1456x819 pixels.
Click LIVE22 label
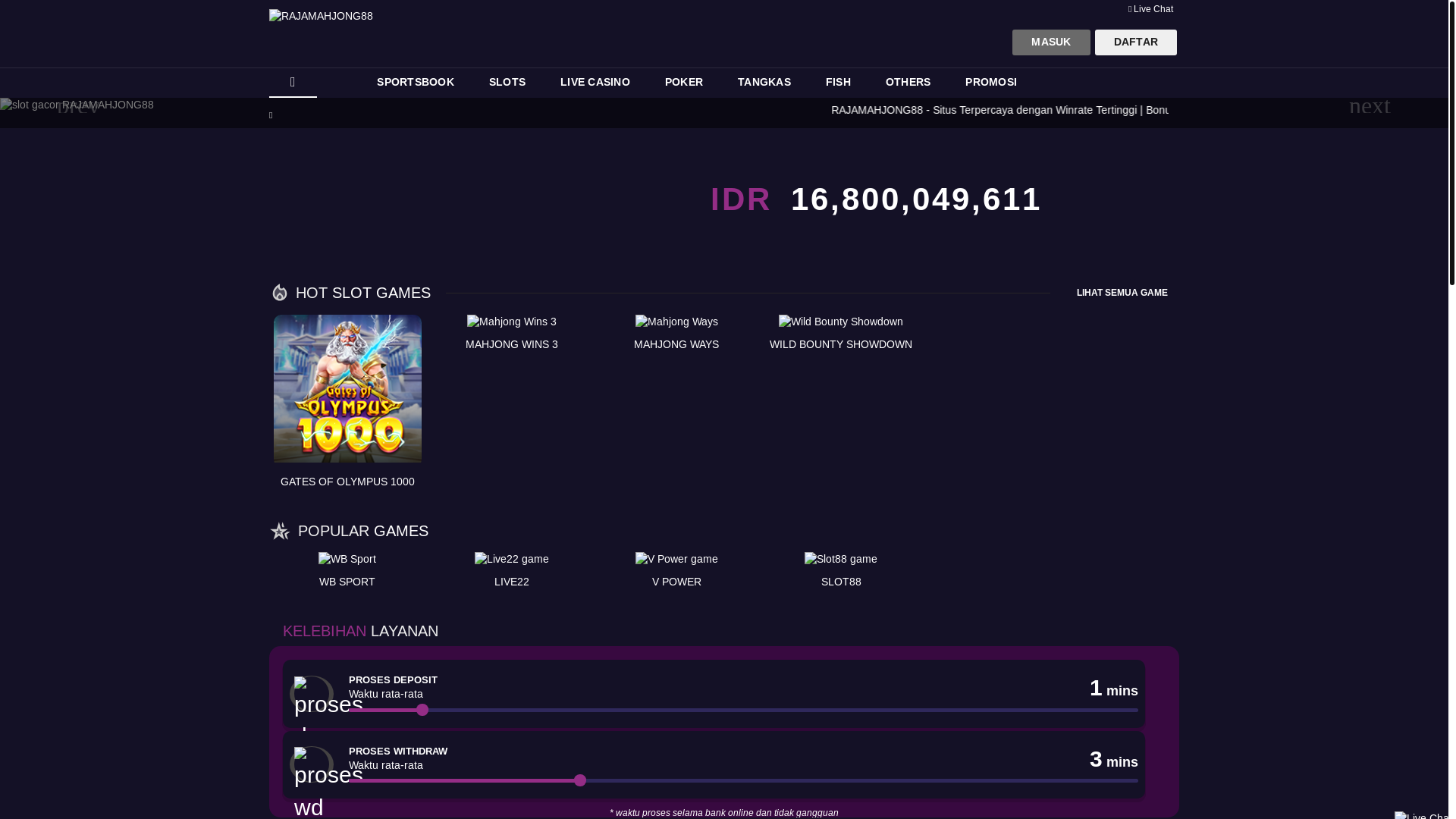pos(512,582)
